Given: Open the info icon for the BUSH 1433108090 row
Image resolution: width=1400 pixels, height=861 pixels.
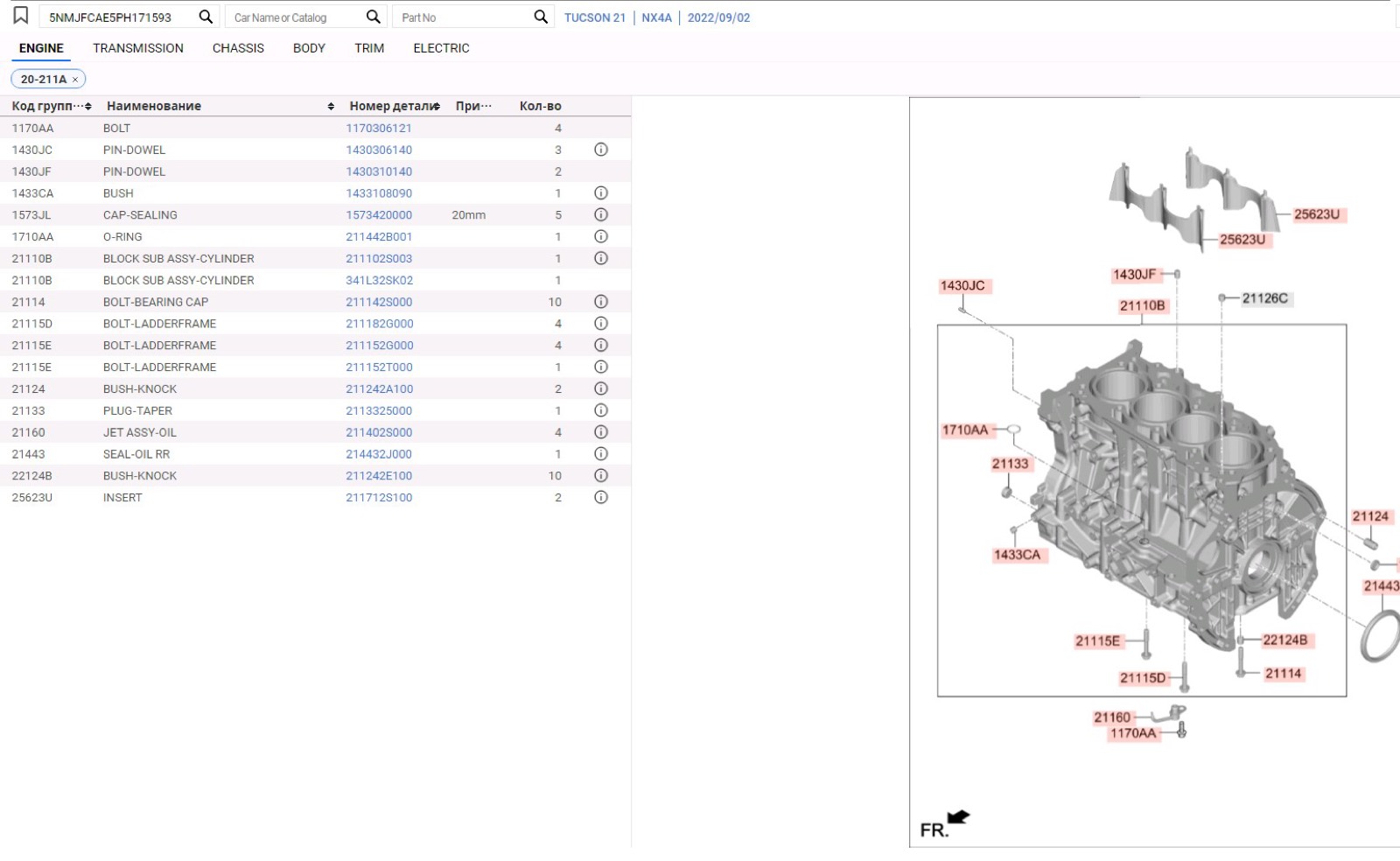Looking at the screenshot, I should click(601, 192).
